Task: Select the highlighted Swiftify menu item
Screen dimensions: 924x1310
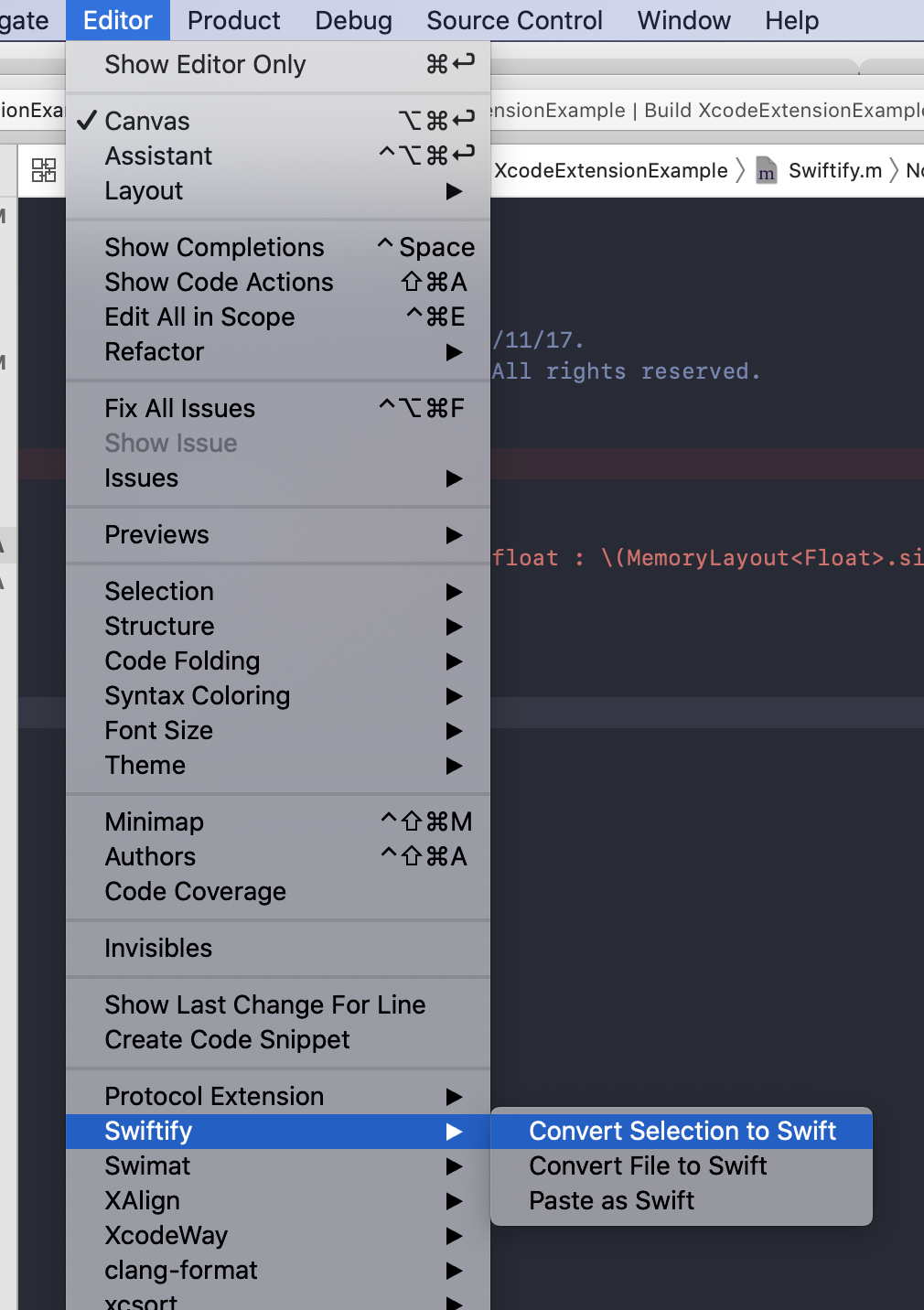Action: pos(278,1131)
